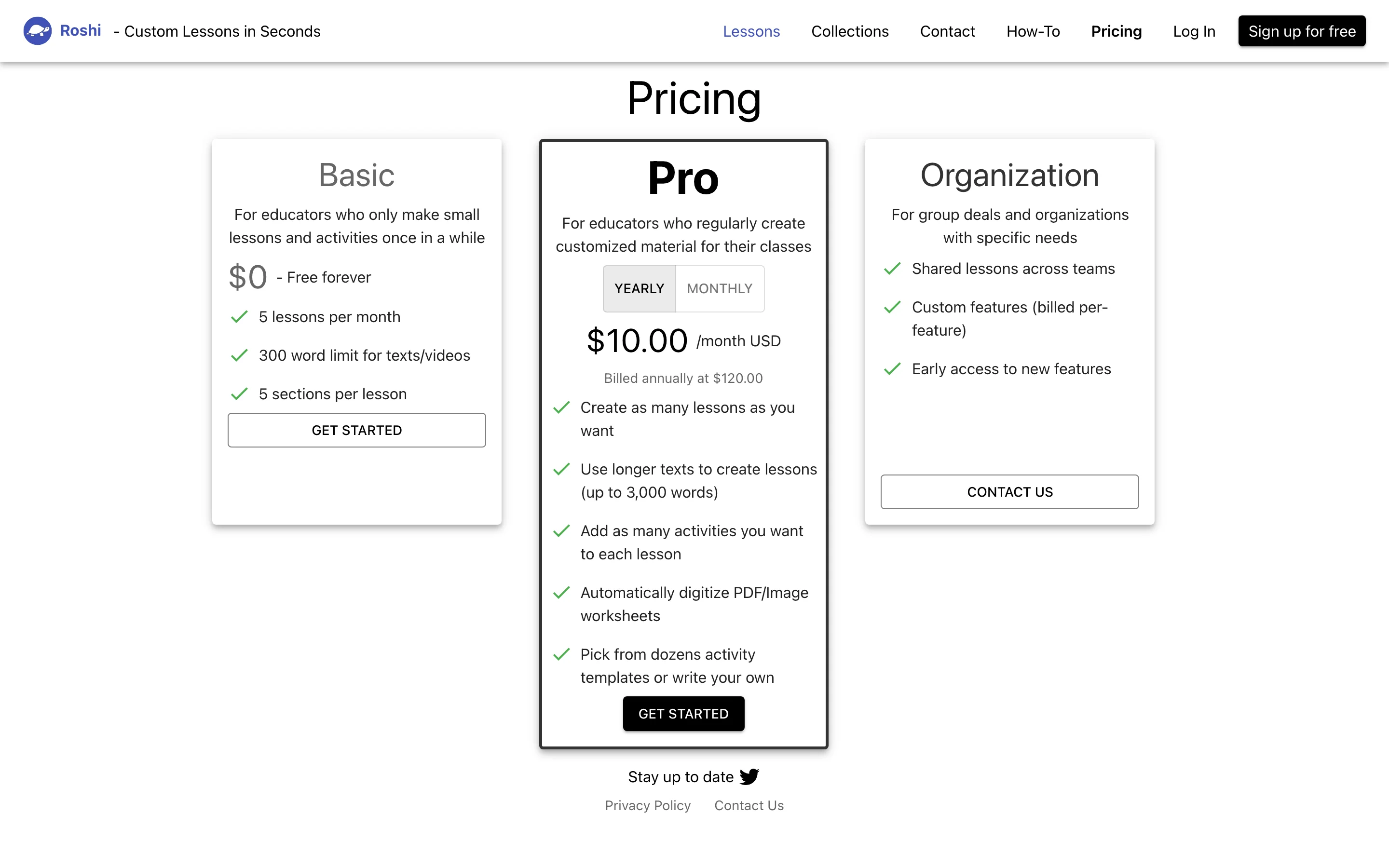Viewport: 1389px width, 868px height.
Task: Click checkmark beside Automatically digitize PDF/Image worksheets
Action: click(561, 593)
